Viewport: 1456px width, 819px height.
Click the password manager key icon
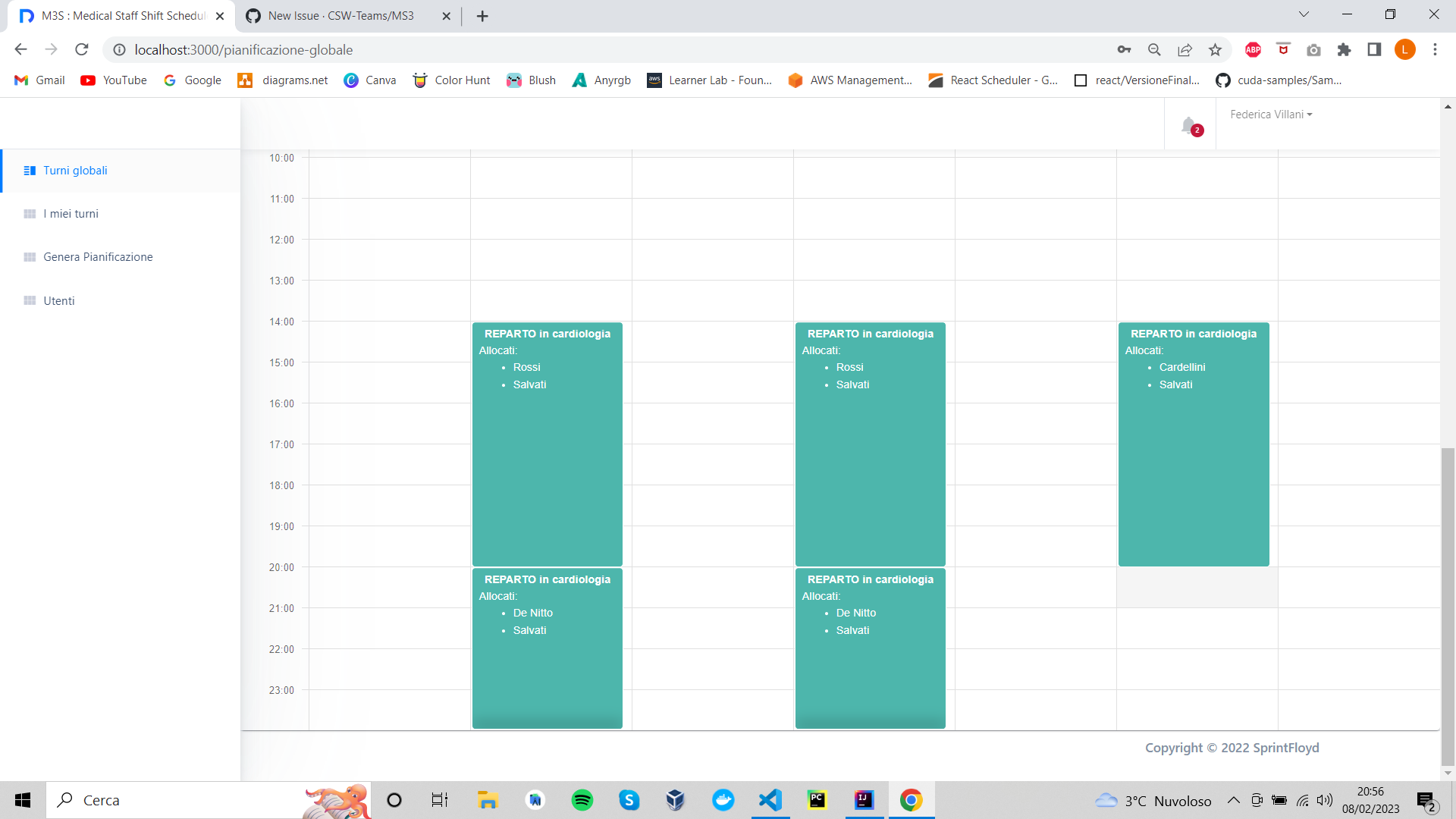coord(1125,49)
